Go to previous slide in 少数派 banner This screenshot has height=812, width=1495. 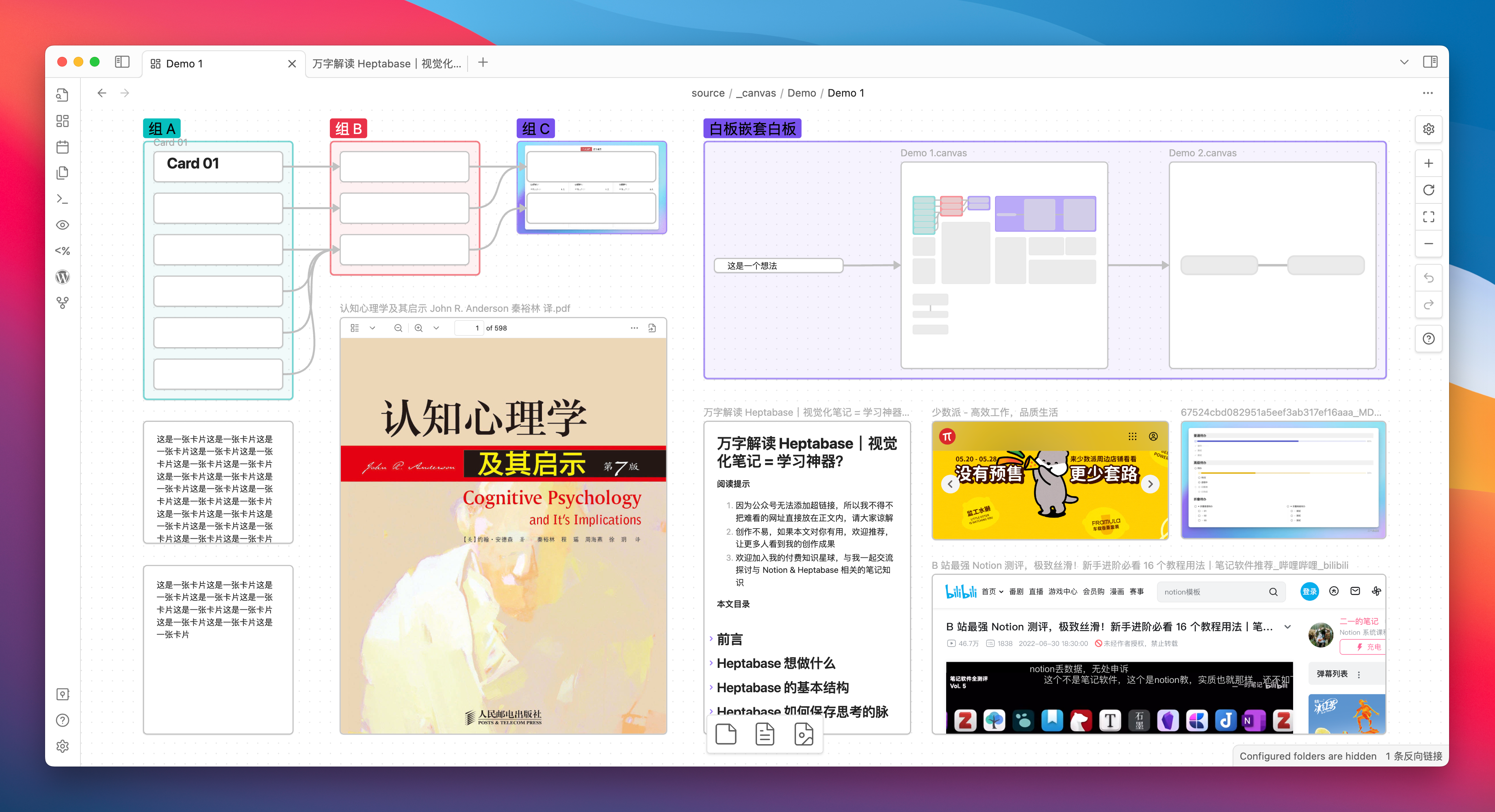950,484
